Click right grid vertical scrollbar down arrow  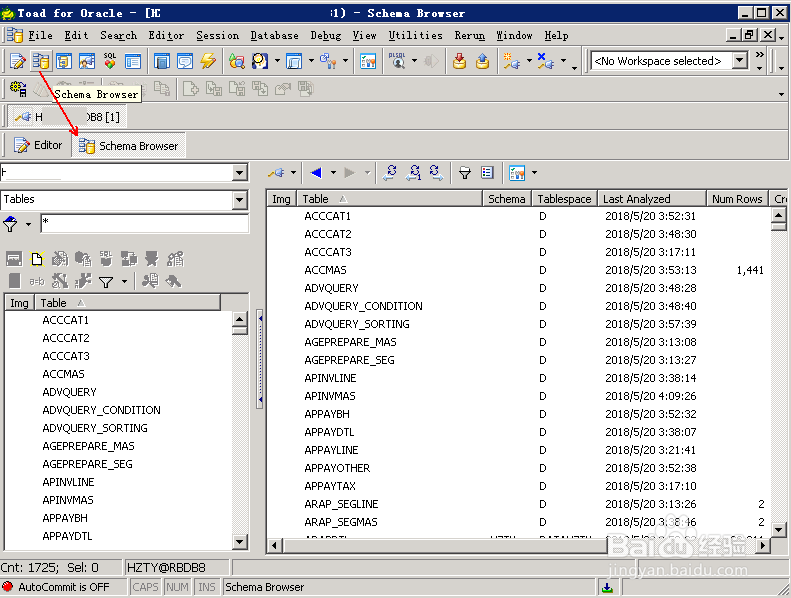778,529
